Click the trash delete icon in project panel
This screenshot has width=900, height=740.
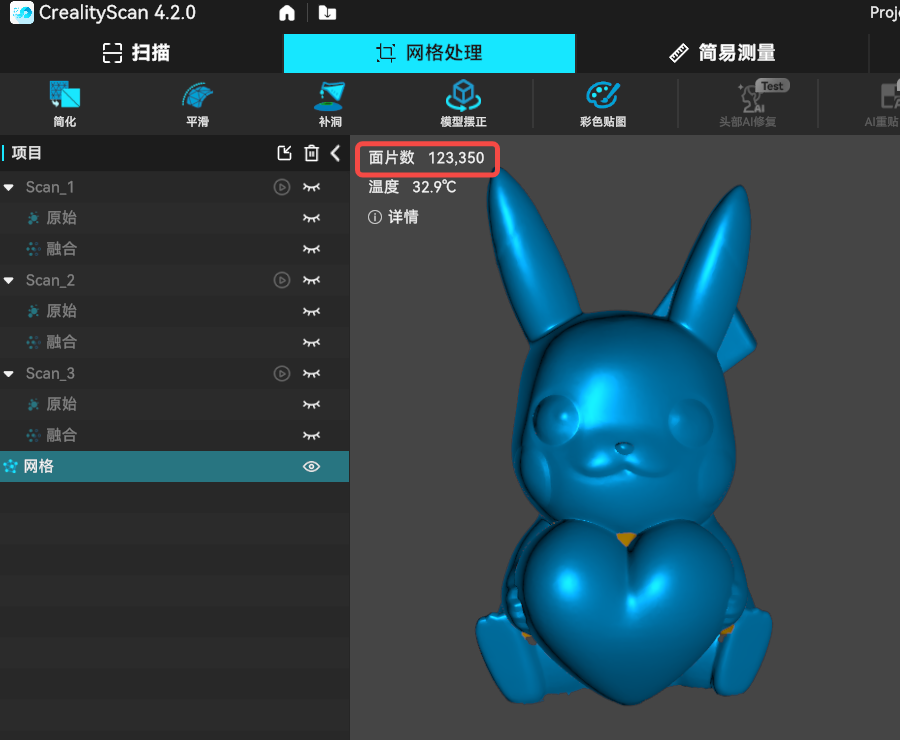point(312,153)
